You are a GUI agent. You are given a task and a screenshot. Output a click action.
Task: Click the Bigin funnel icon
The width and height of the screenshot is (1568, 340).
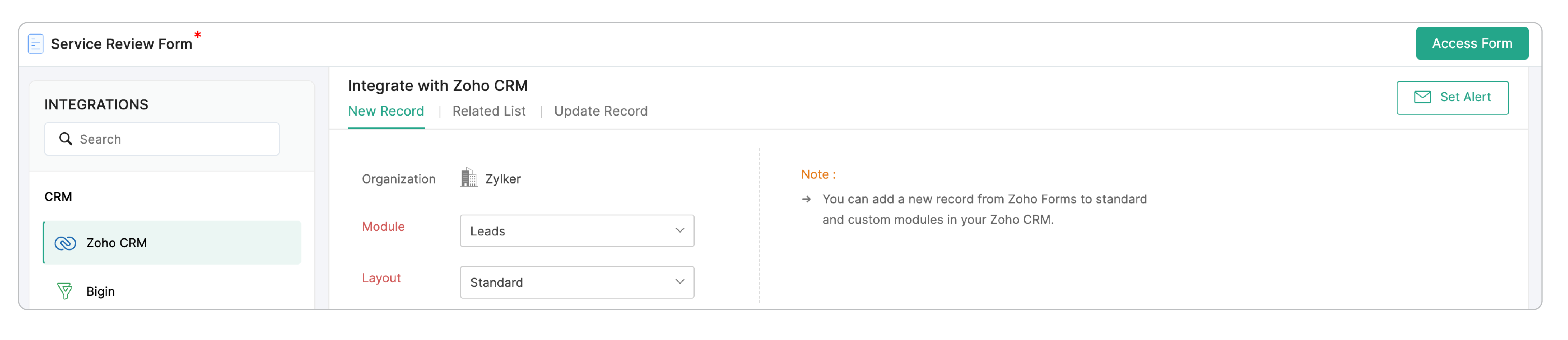point(65,291)
